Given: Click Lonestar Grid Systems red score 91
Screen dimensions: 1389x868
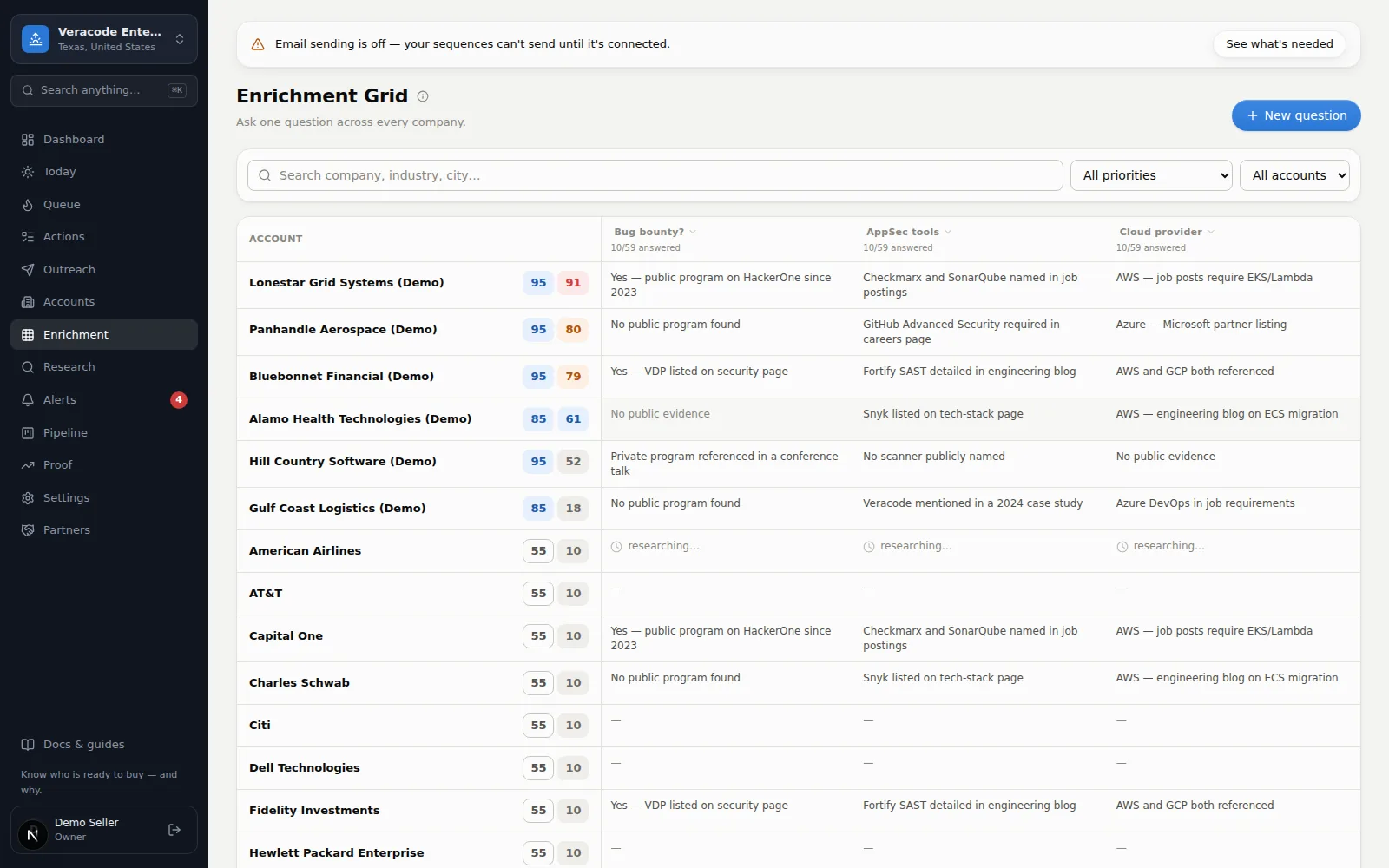Looking at the screenshot, I should (573, 283).
